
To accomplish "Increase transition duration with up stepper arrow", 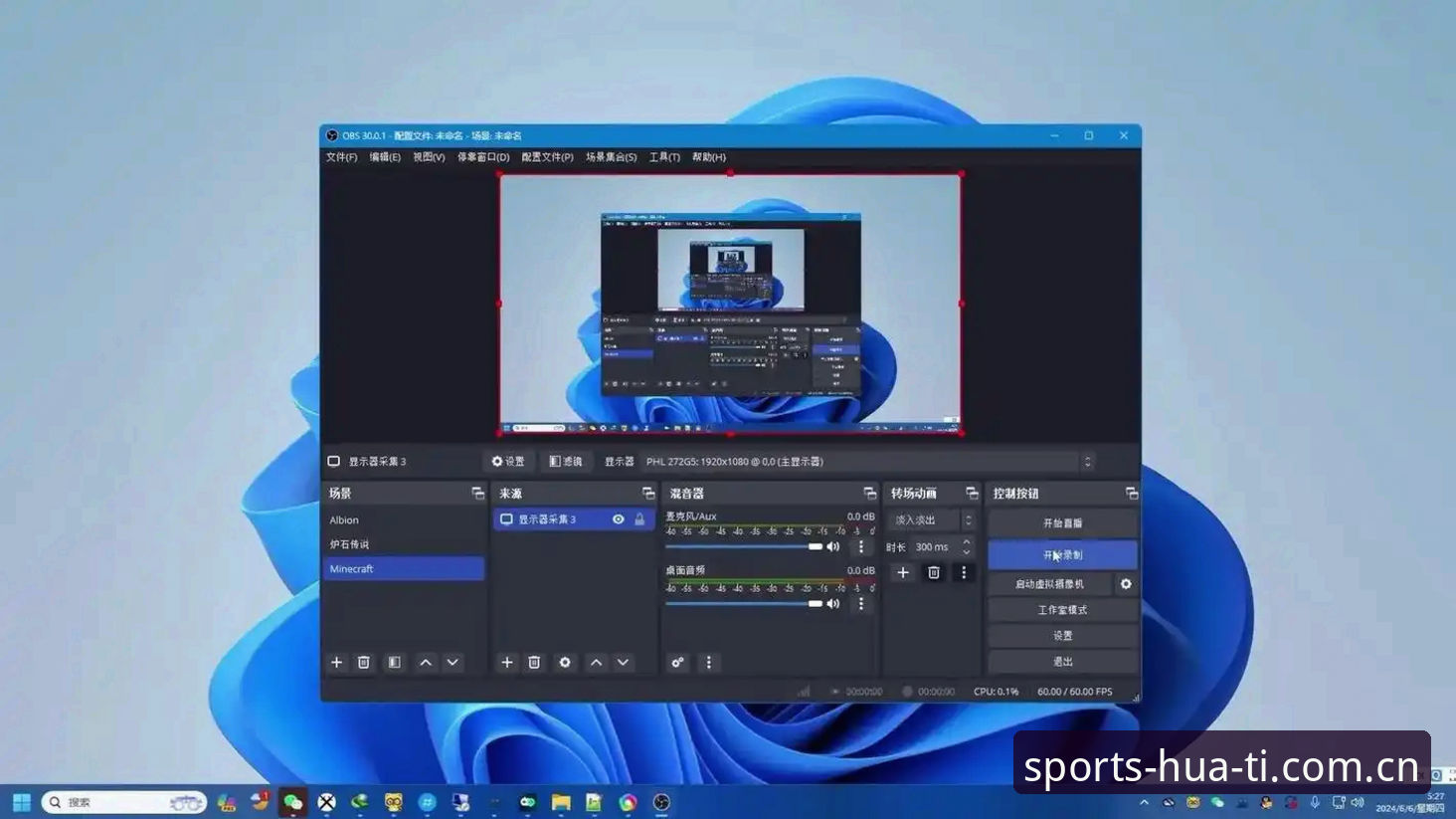I will point(967,542).
